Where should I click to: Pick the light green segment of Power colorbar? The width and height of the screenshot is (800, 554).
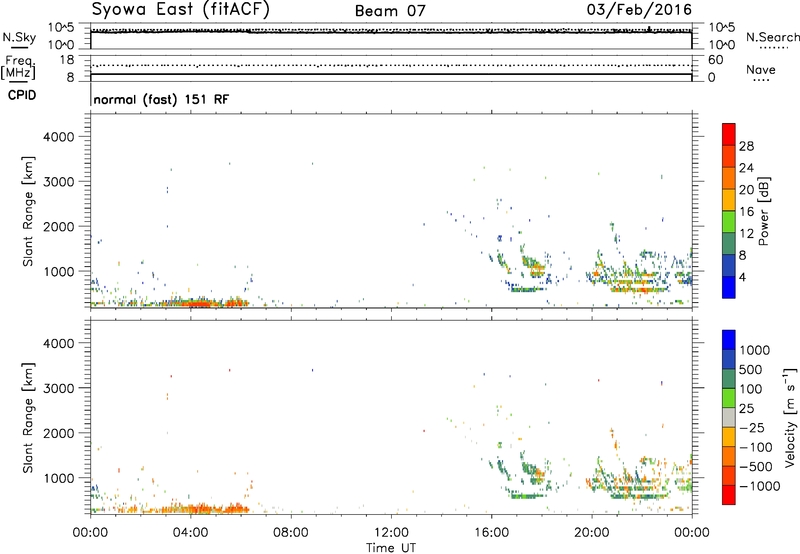[729, 221]
